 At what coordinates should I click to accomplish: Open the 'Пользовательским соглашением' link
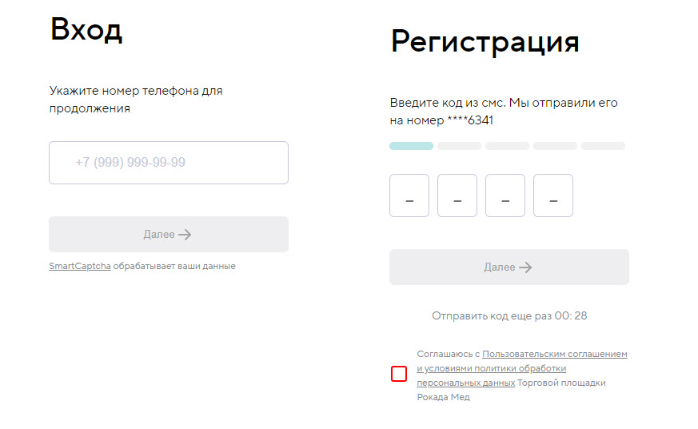554,355
